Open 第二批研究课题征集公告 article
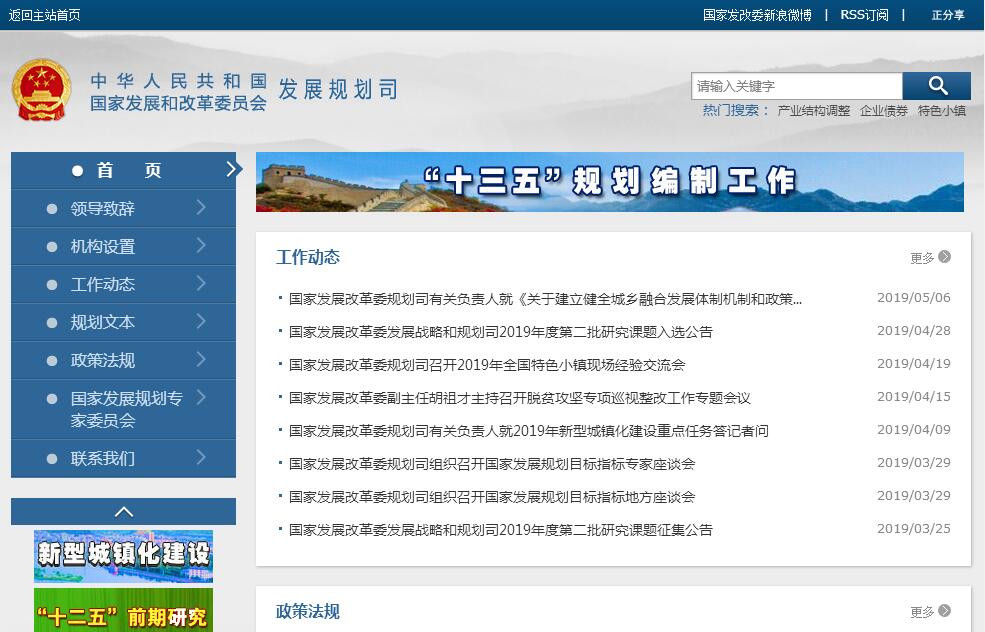985x632 pixels. pyautogui.click(x=501, y=530)
